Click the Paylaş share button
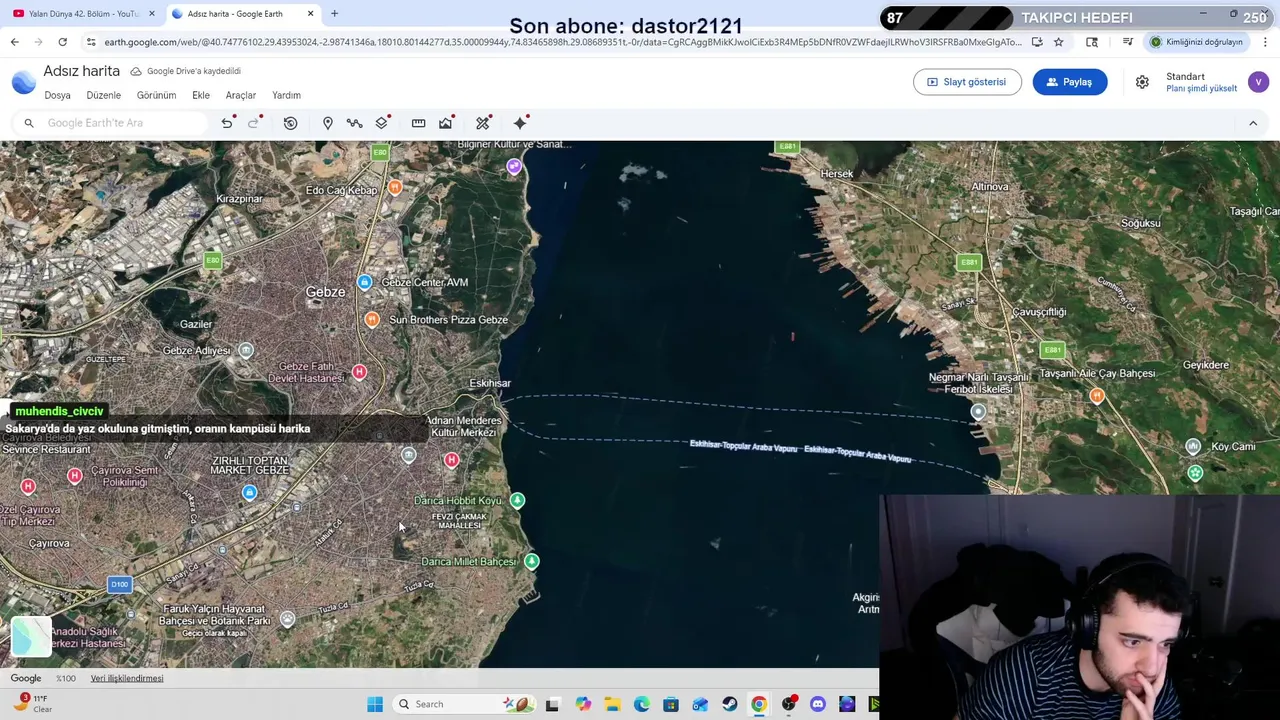Screen dimensions: 1280x720 [x=1070, y=82]
